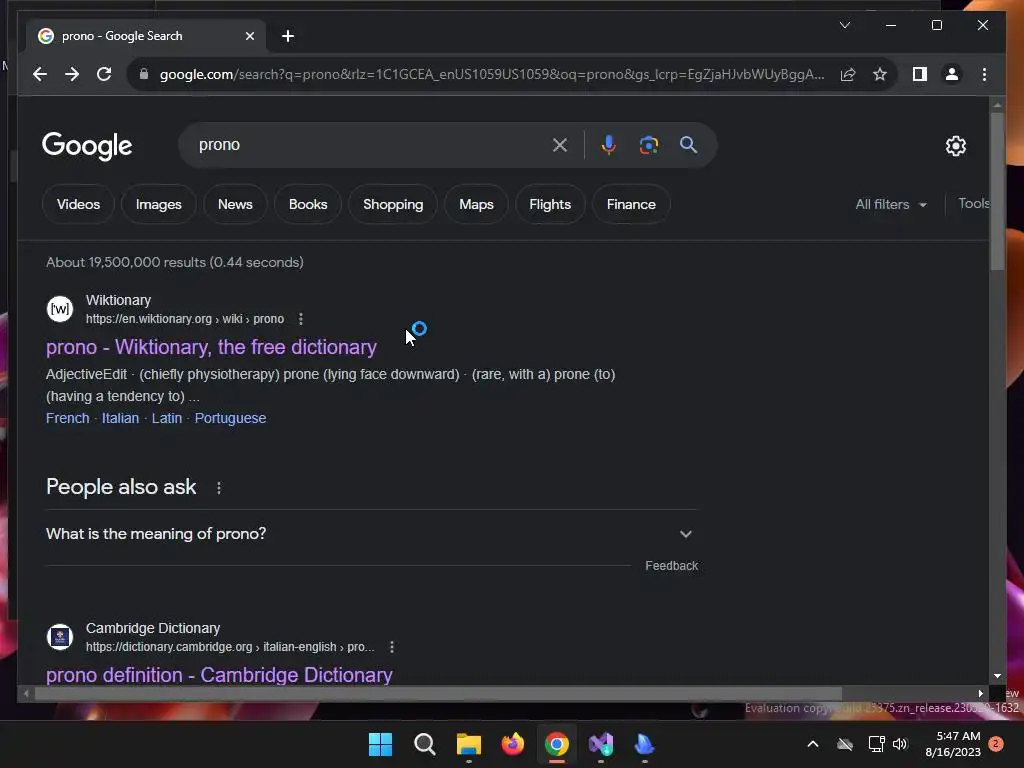Jump to Latin section link

[x=167, y=418]
